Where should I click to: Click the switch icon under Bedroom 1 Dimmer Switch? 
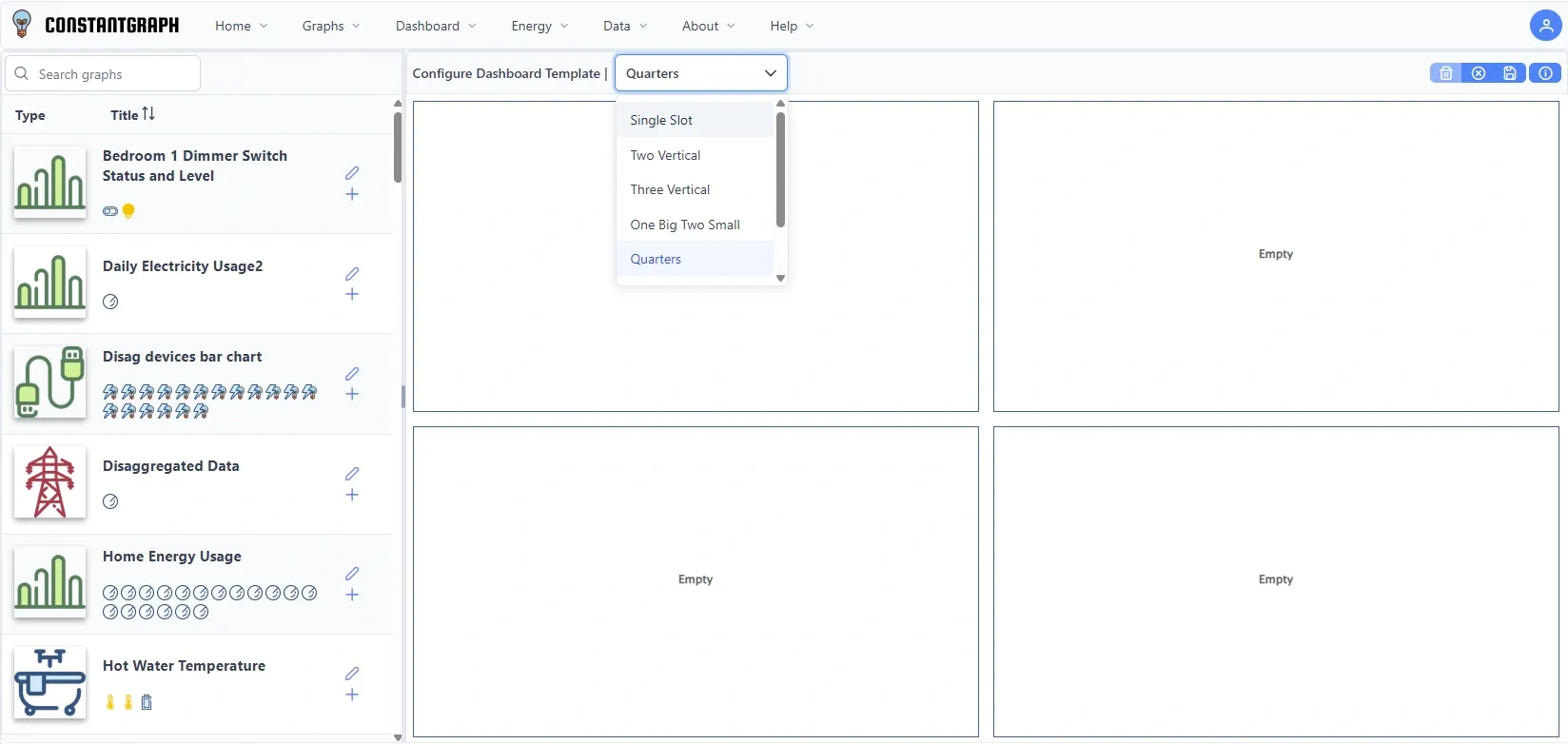(110, 211)
